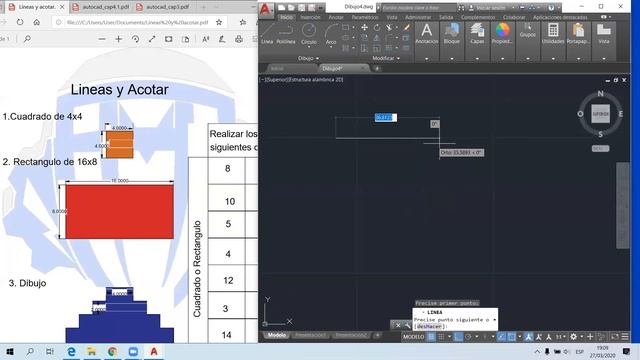
Task: Click the PDF fit-to-page icon
Action: point(169,39)
